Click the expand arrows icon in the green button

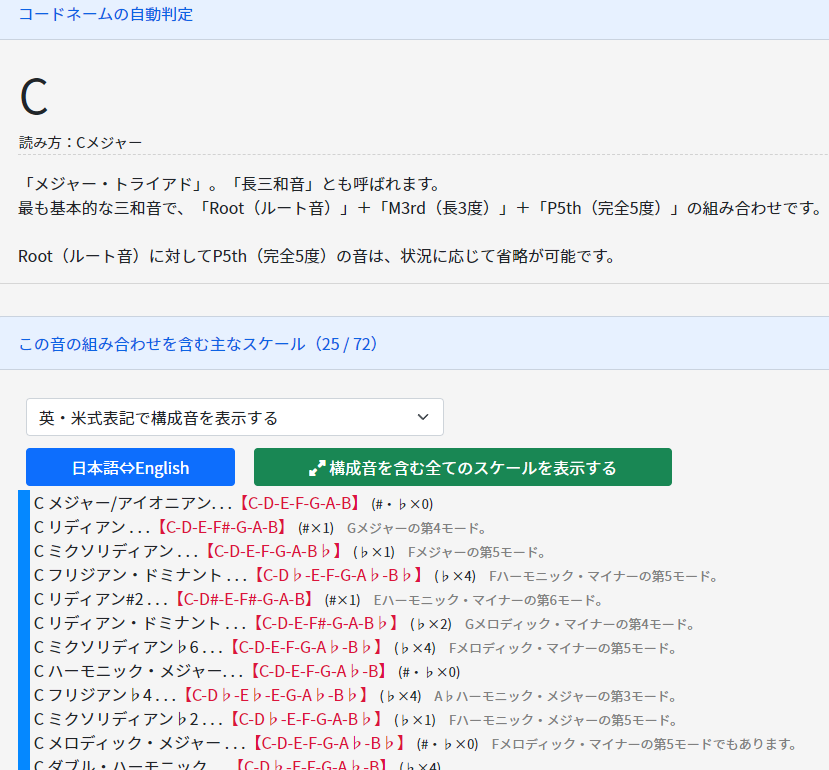tap(318, 466)
